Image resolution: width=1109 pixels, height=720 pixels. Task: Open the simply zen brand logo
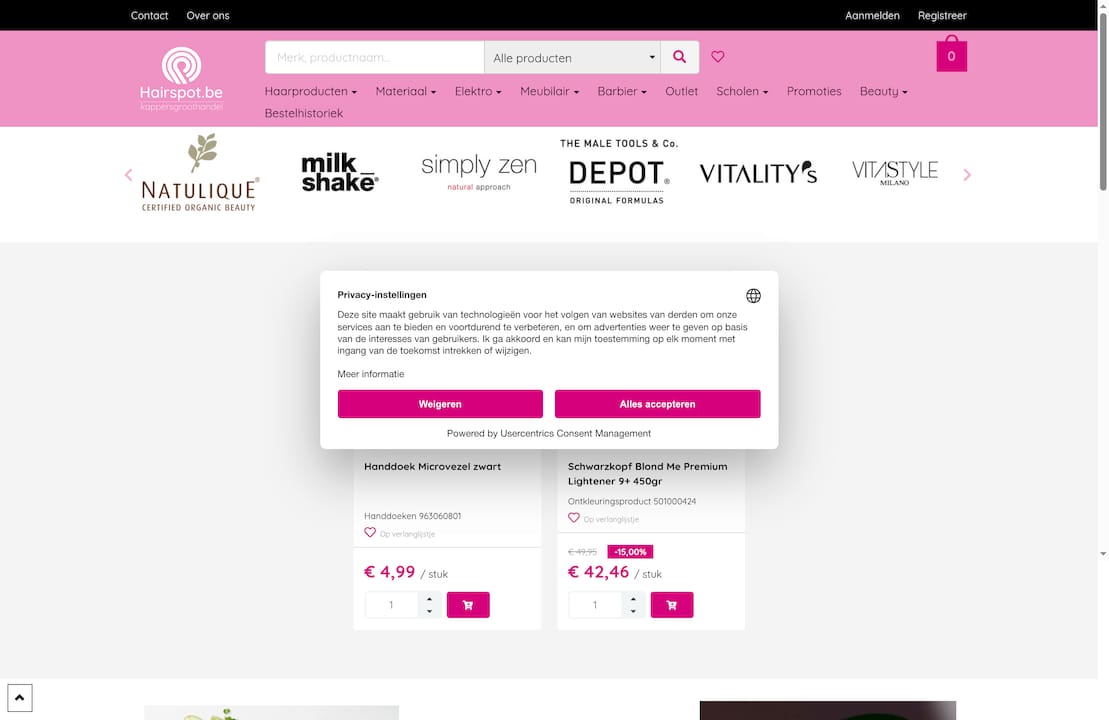pyautogui.click(x=479, y=172)
